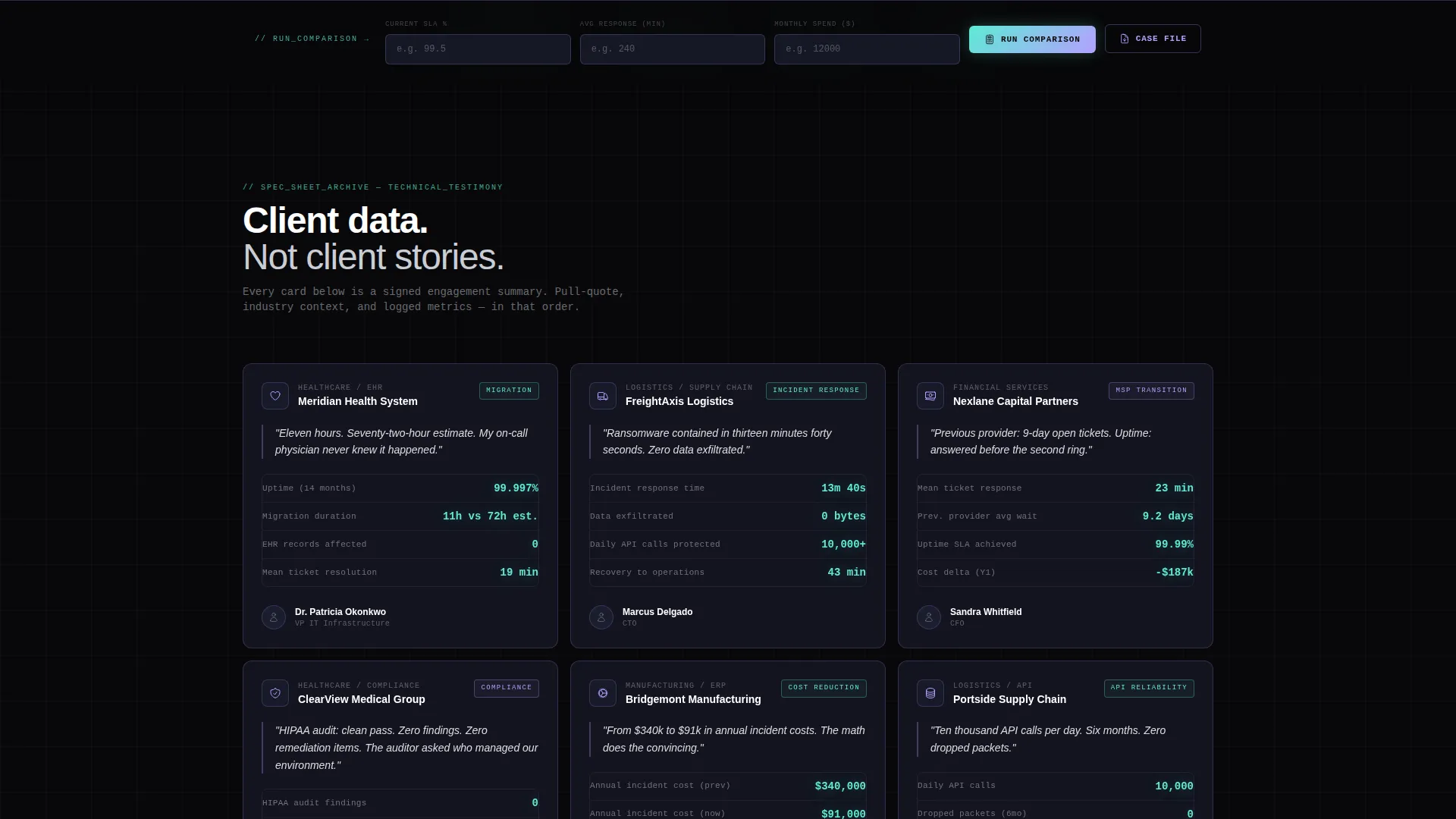Select the COMPLIANCE tag badge

coord(507,688)
